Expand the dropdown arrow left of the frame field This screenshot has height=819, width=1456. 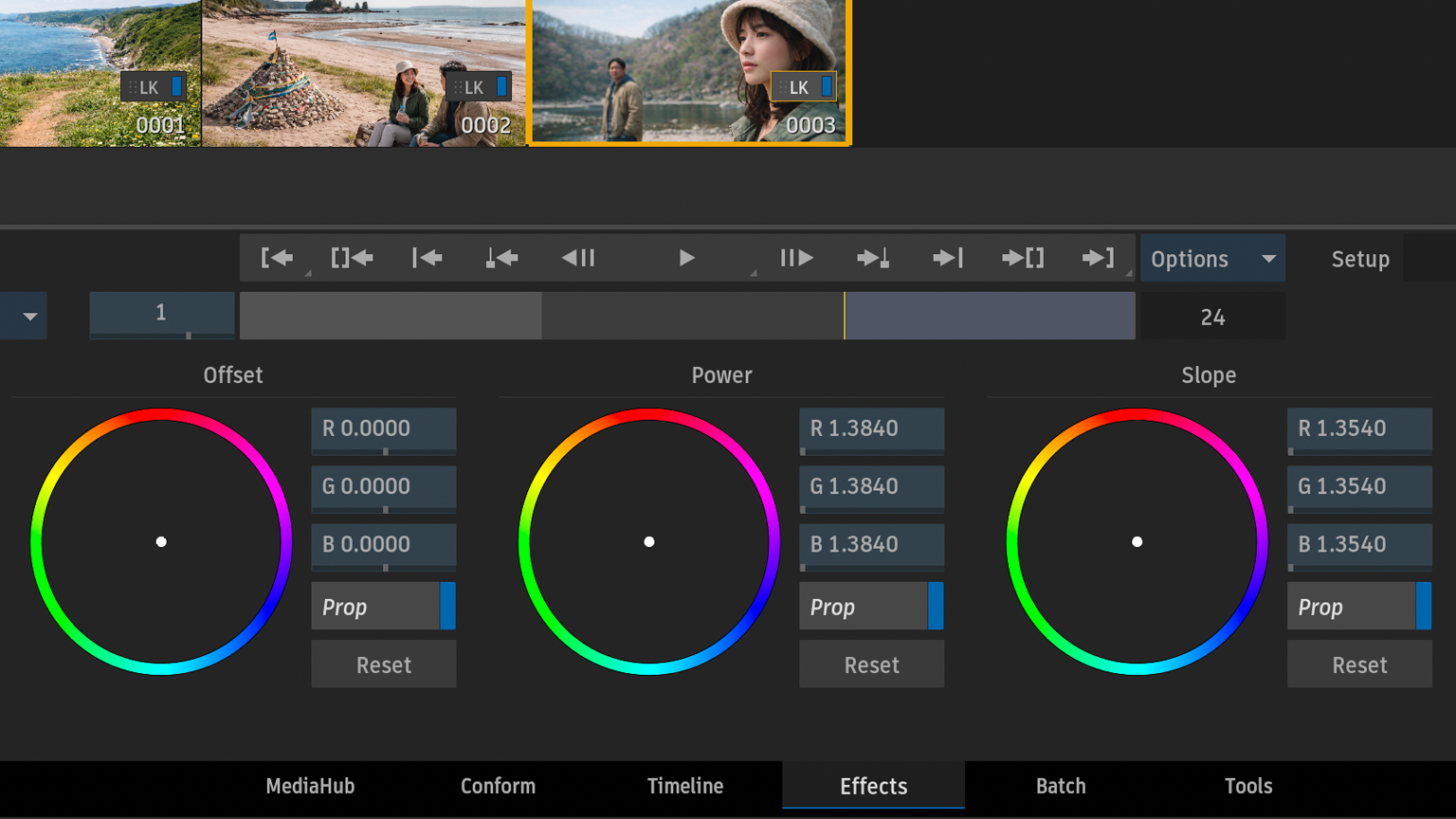29,317
